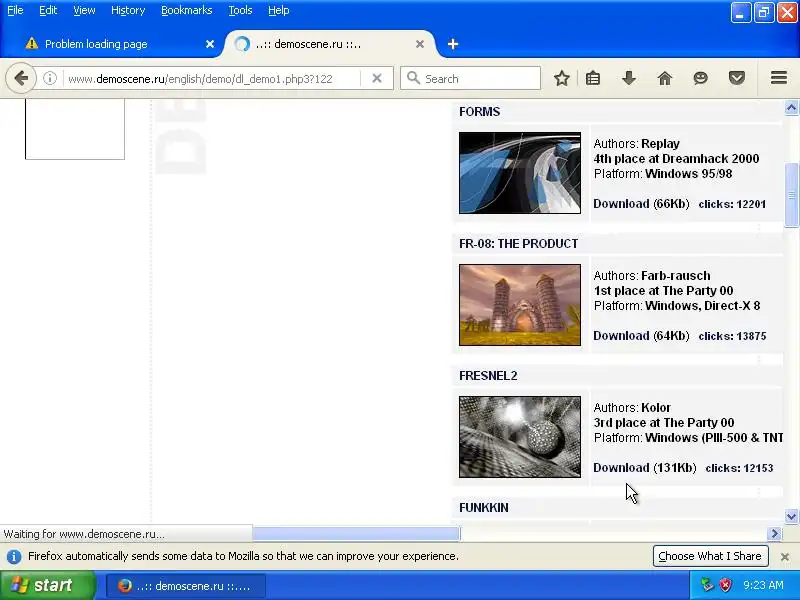Viewport: 800px width, 600px height.
Task: Open the Tools menu
Action: (x=240, y=10)
